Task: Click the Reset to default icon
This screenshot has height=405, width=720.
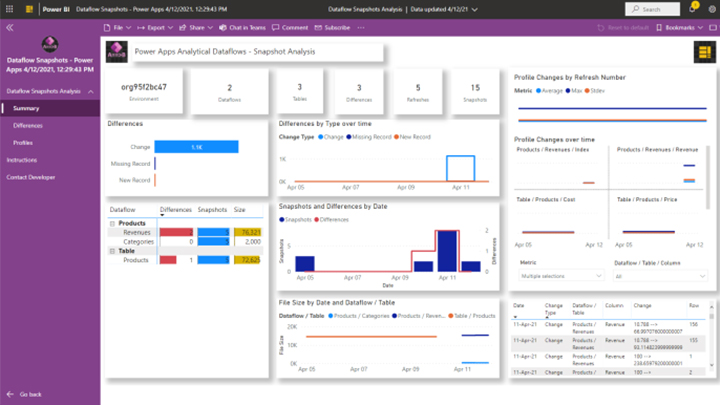Action: [601, 28]
